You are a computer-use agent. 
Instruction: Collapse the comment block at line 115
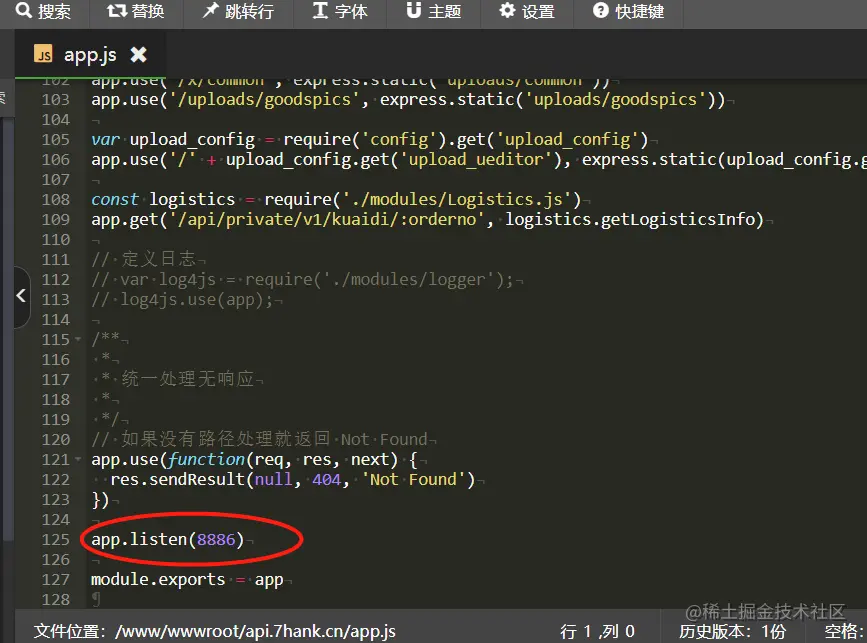click(x=78, y=339)
